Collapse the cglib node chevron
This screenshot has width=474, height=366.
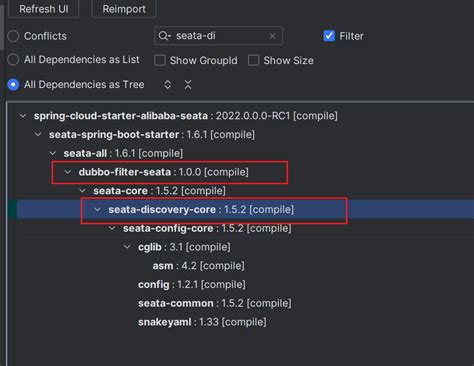click(127, 247)
